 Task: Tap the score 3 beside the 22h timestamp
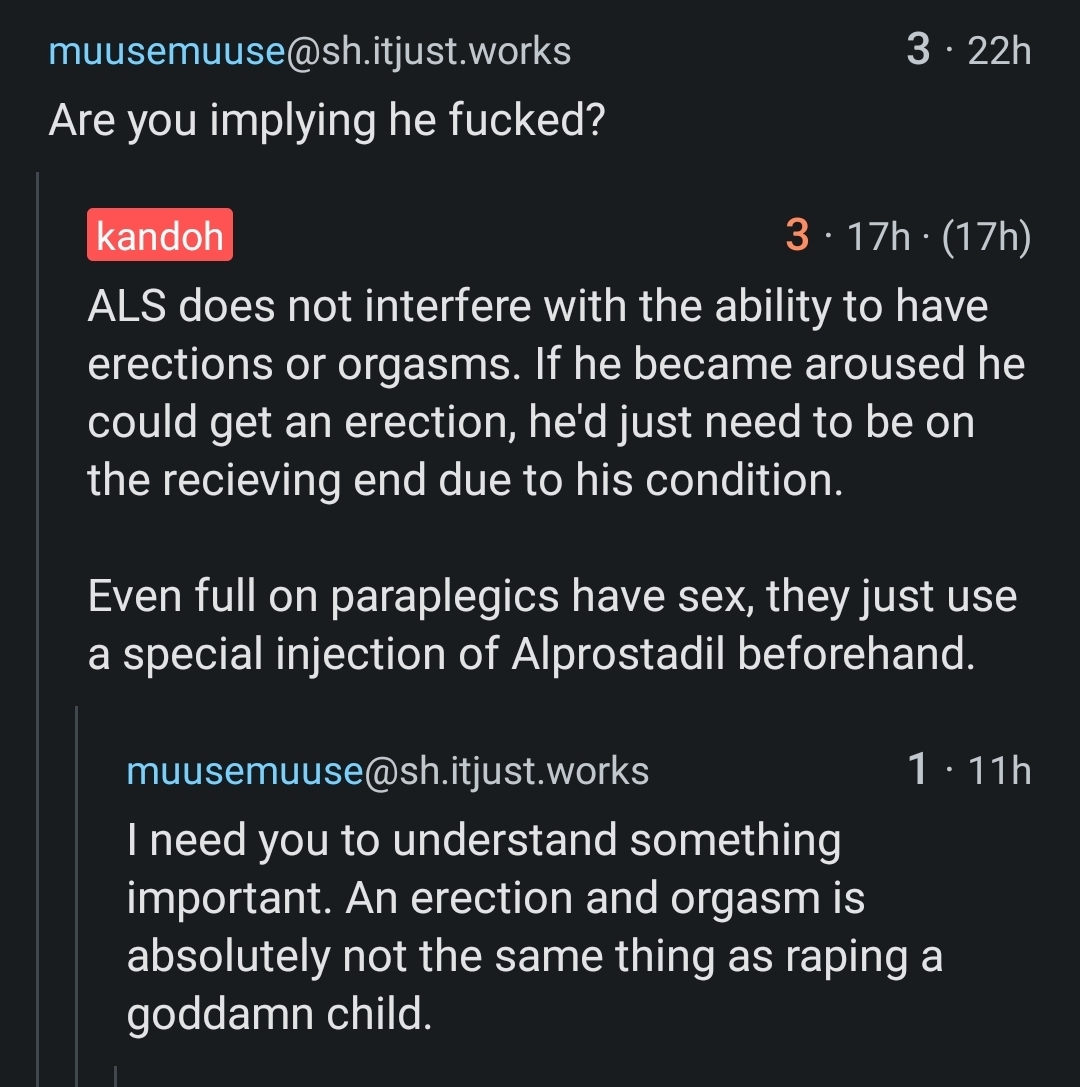[918, 50]
